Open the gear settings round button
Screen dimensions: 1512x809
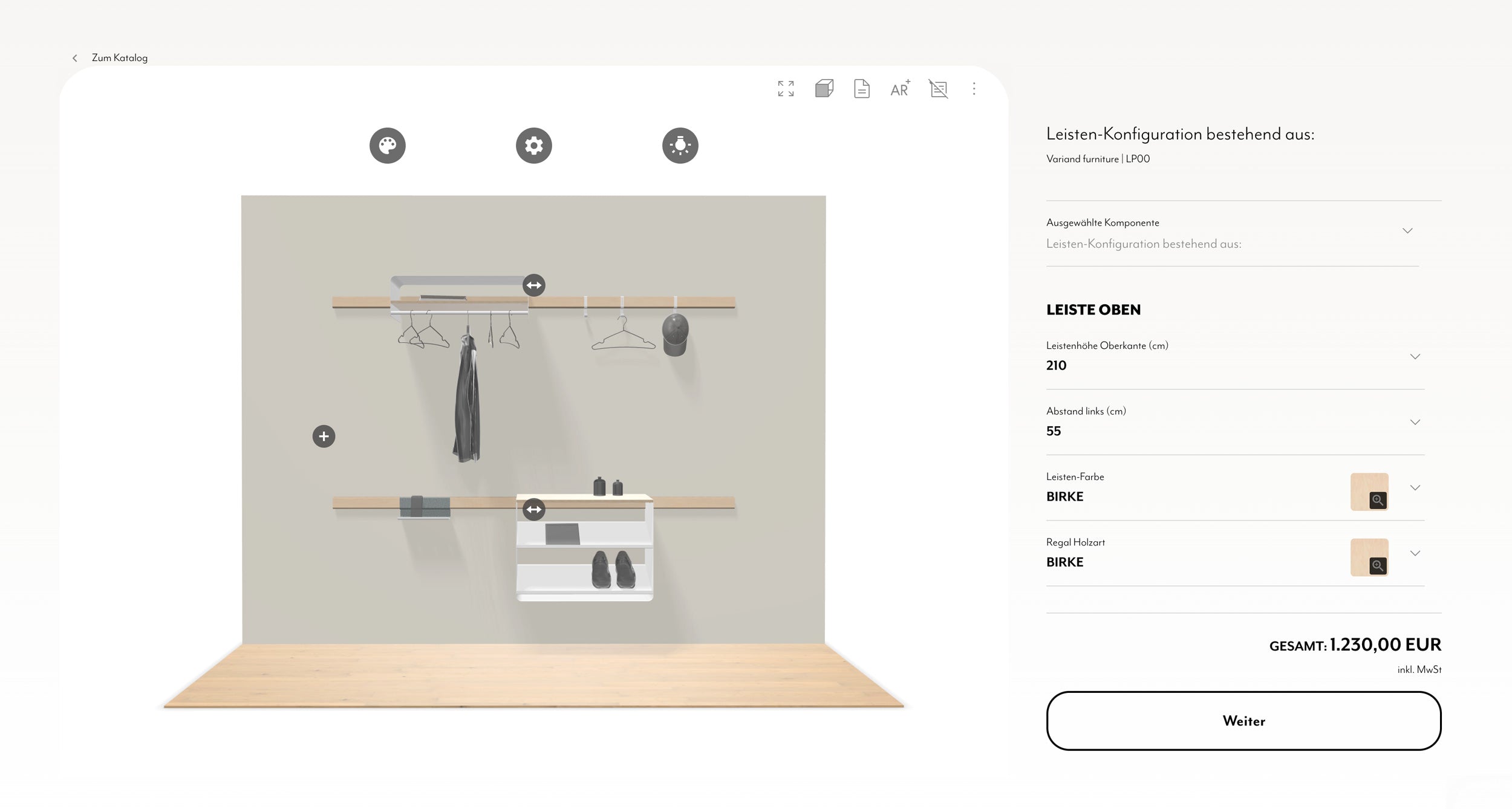pos(533,146)
